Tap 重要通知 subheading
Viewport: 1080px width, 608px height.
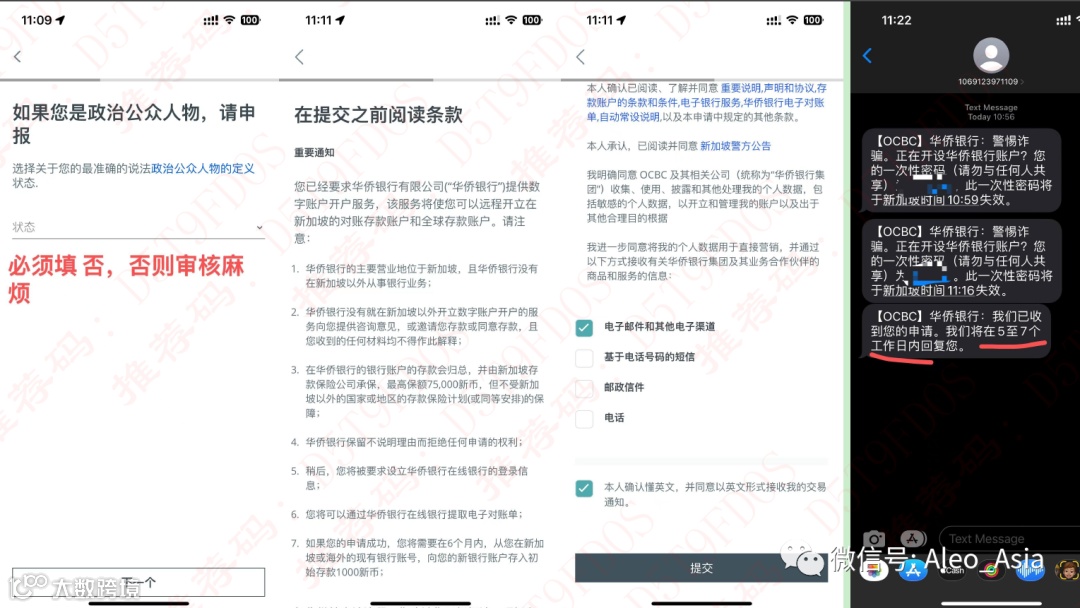(x=314, y=153)
